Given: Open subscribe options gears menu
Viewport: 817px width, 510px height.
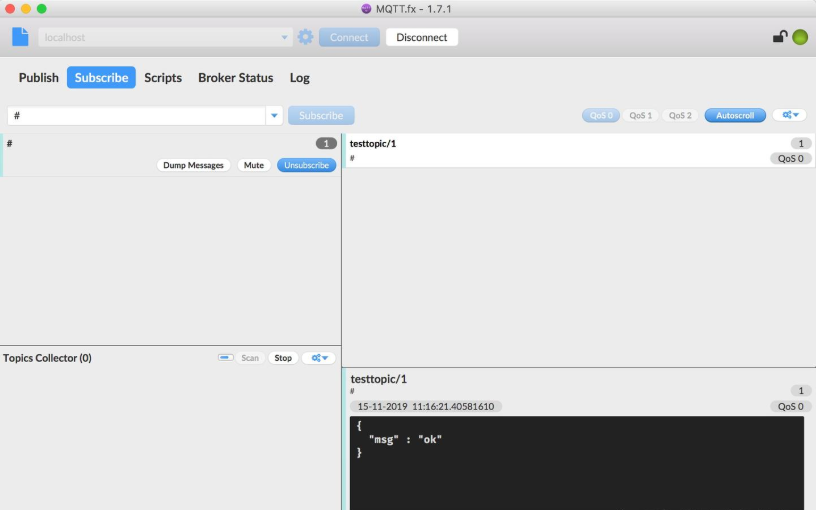Looking at the screenshot, I should click(x=789, y=115).
